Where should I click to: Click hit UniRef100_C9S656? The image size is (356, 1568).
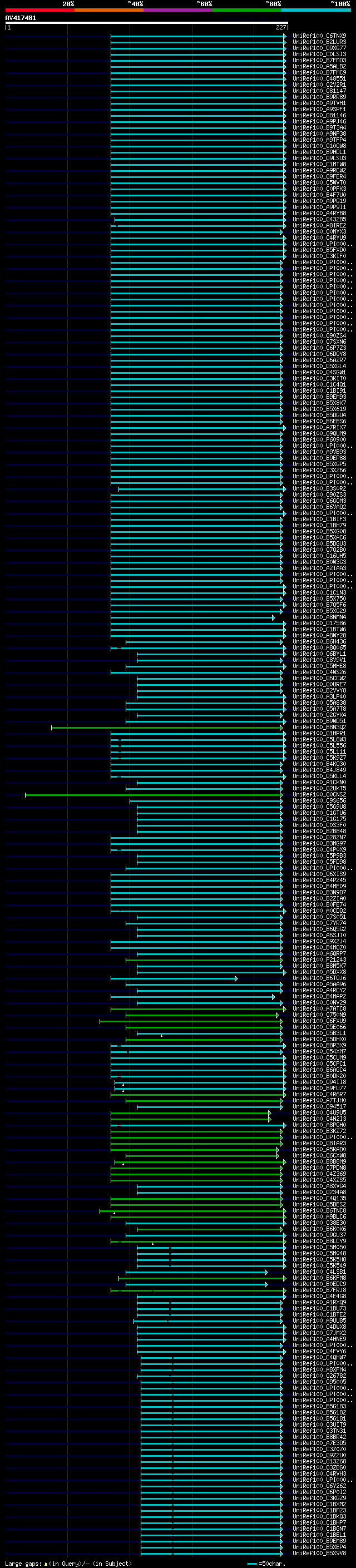point(319,800)
